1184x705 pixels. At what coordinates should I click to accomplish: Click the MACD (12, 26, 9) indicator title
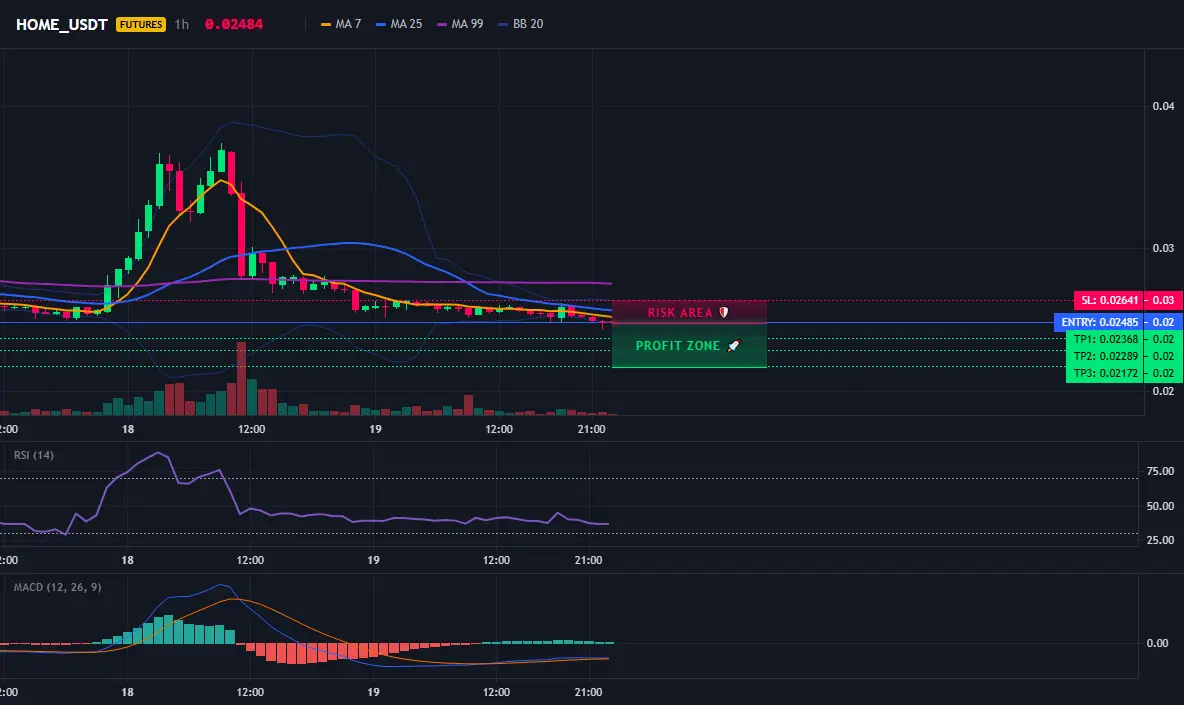57,587
